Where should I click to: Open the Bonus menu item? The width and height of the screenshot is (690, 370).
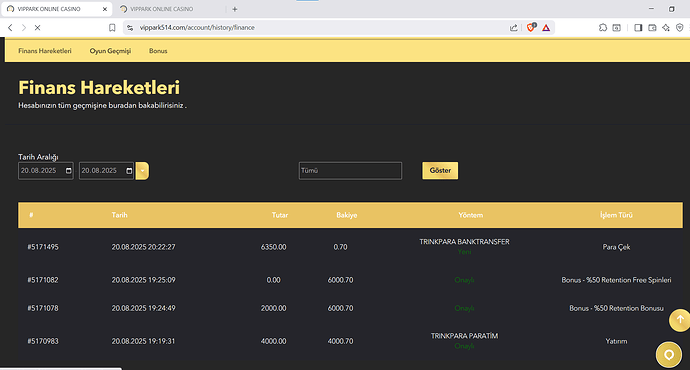point(158,51)
